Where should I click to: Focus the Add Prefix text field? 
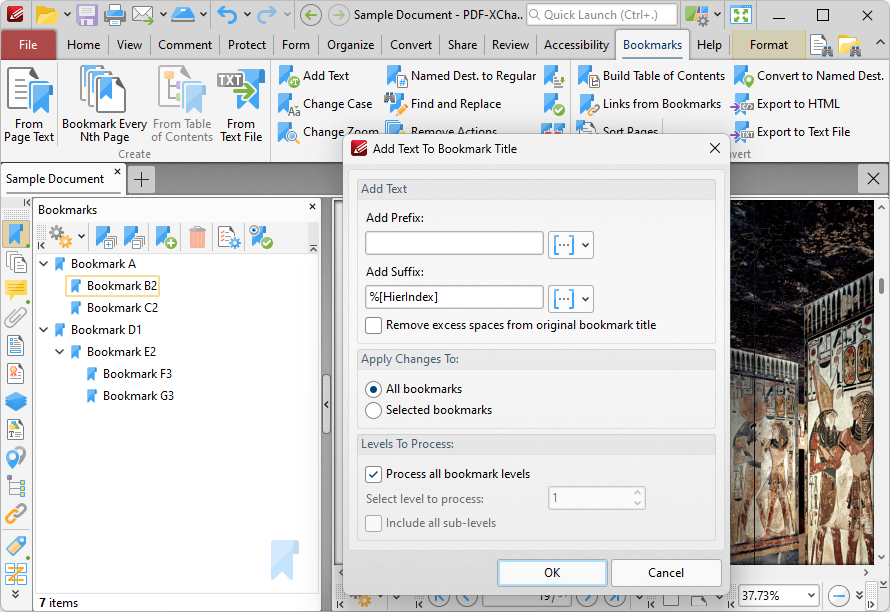coord(454,244)
